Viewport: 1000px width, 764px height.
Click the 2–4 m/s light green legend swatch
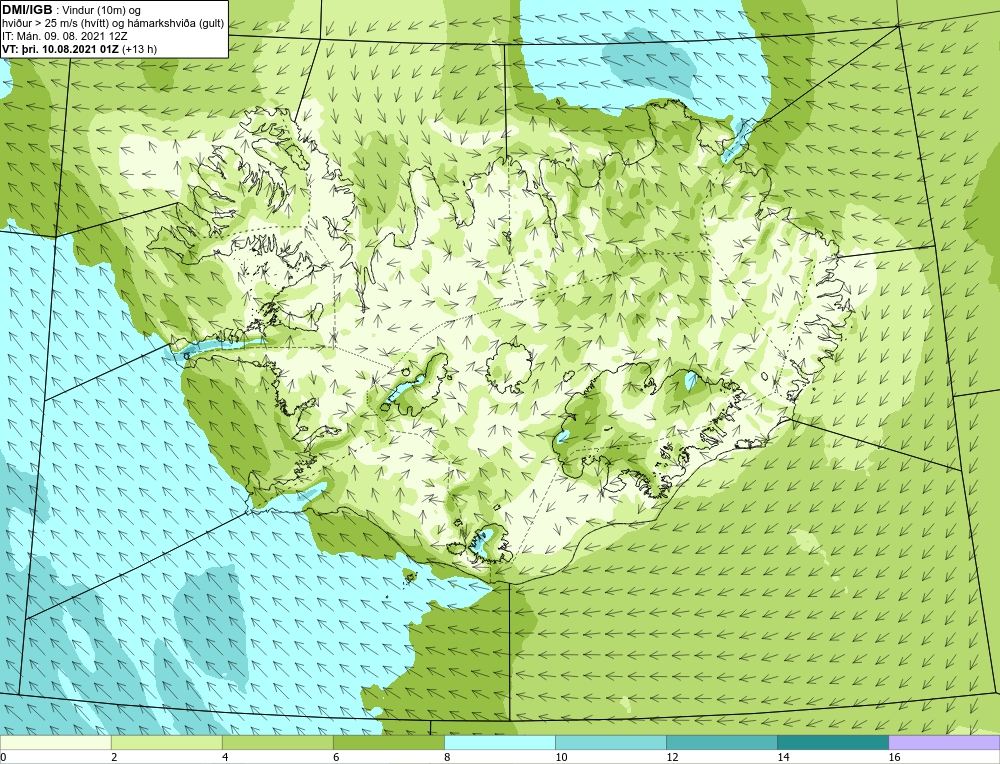167,743
